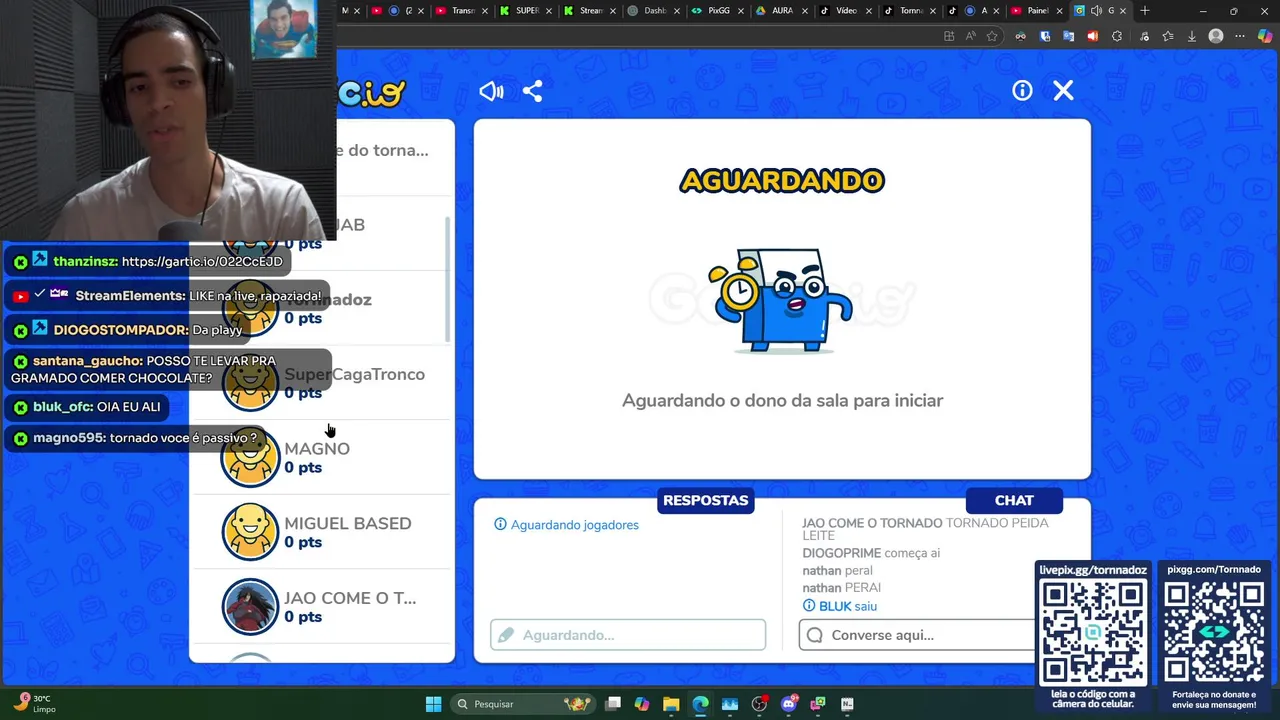Open Task View on the taskbar
This screenshot has width=1280, height=720.
(613, 704)
